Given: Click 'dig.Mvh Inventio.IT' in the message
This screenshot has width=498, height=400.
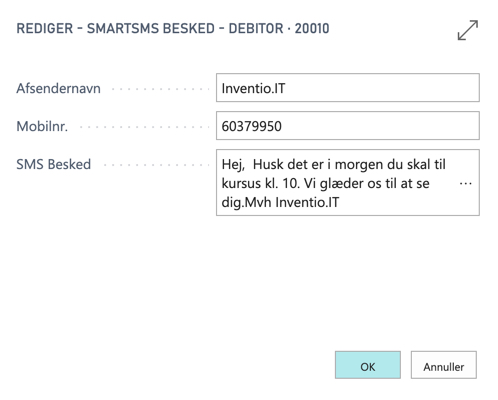Looking at the screenshot, I should pos(280,202).
